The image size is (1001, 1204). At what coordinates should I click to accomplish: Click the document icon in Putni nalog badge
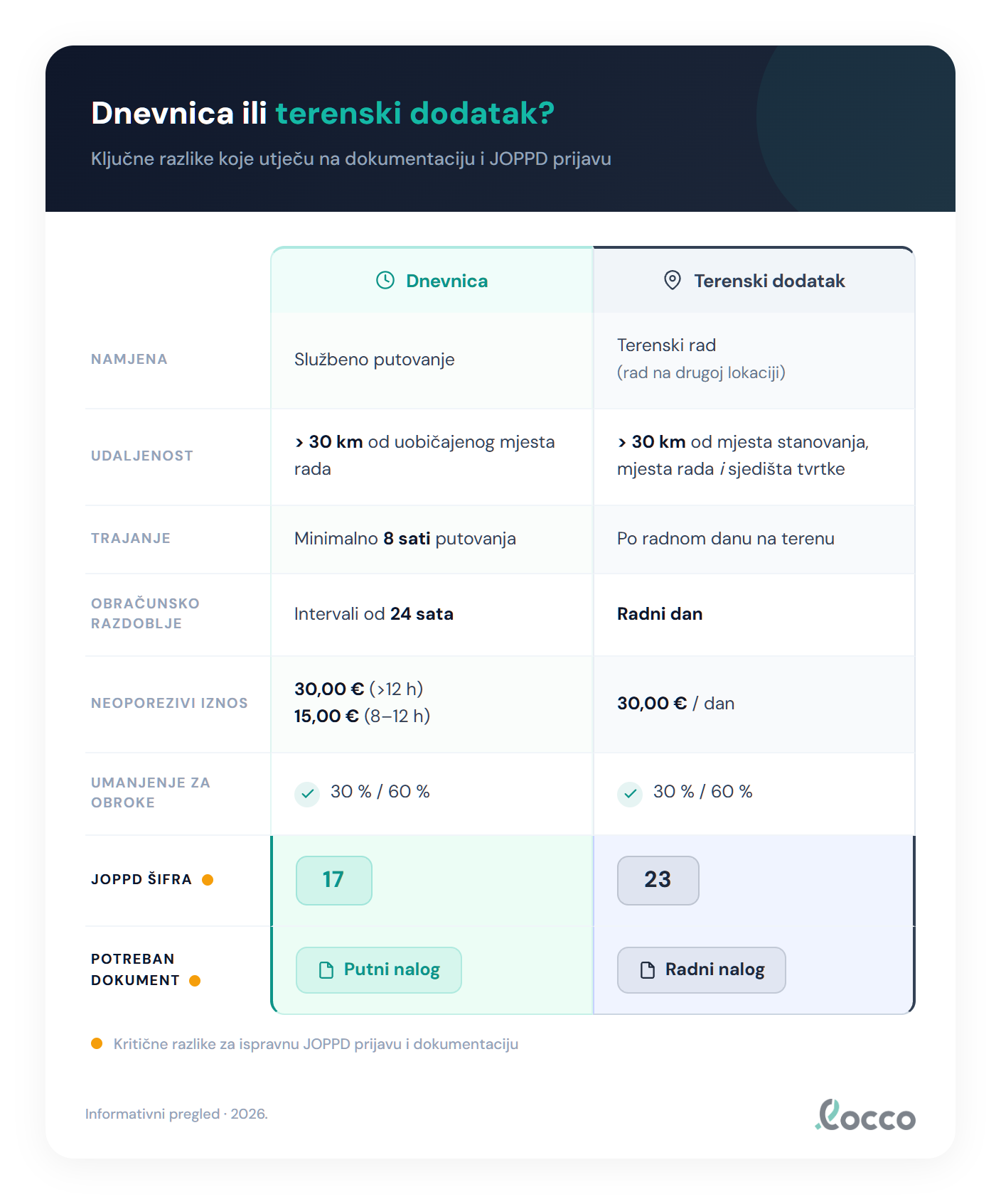coord(326,970)
